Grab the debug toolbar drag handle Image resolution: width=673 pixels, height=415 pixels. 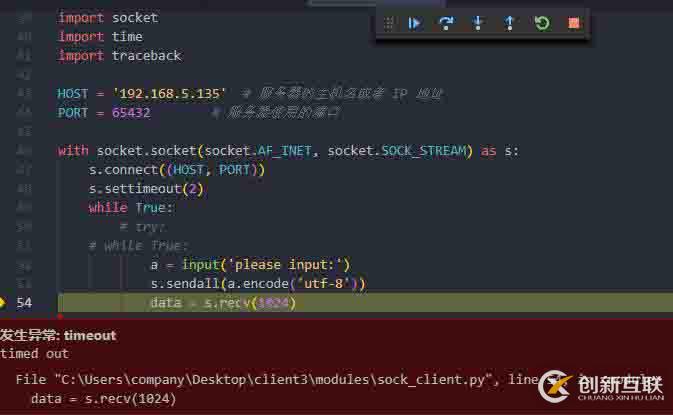(388, 23)
